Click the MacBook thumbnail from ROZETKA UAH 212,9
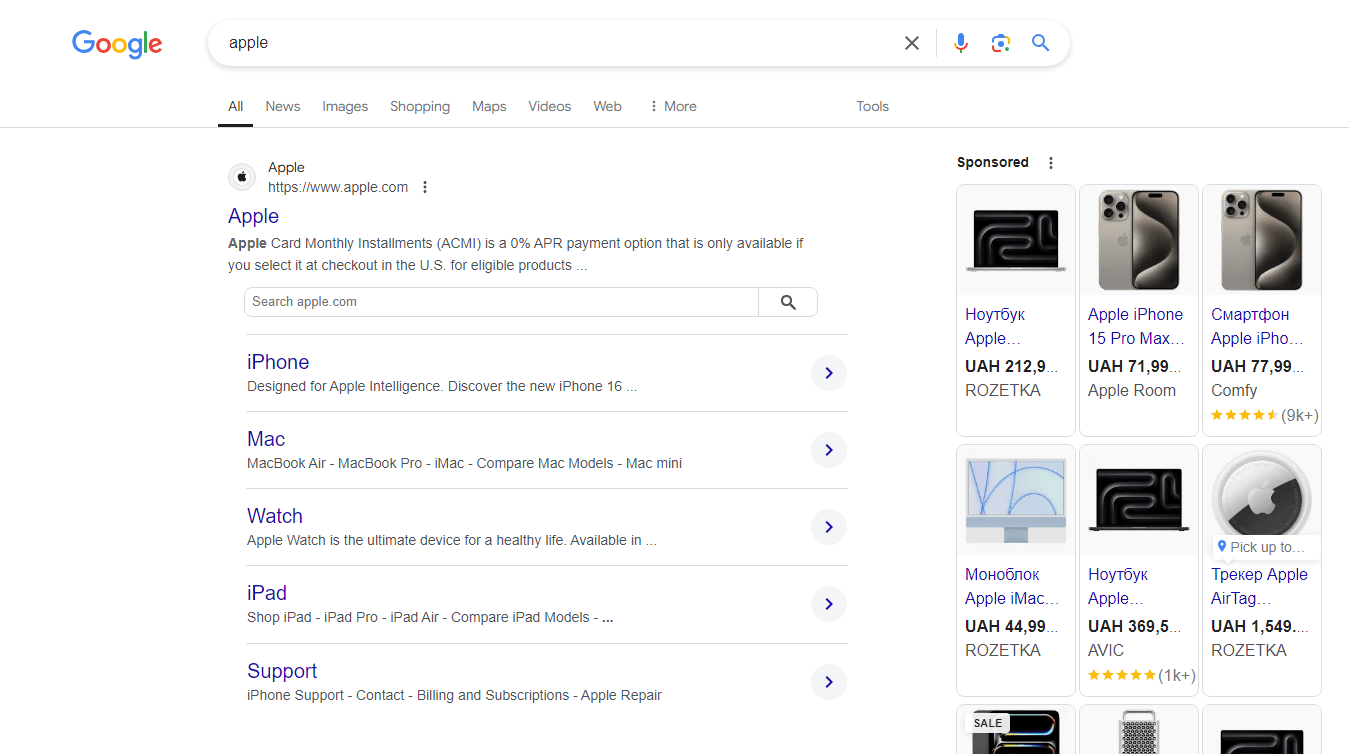1349x754 pixels. point(1016,240)
